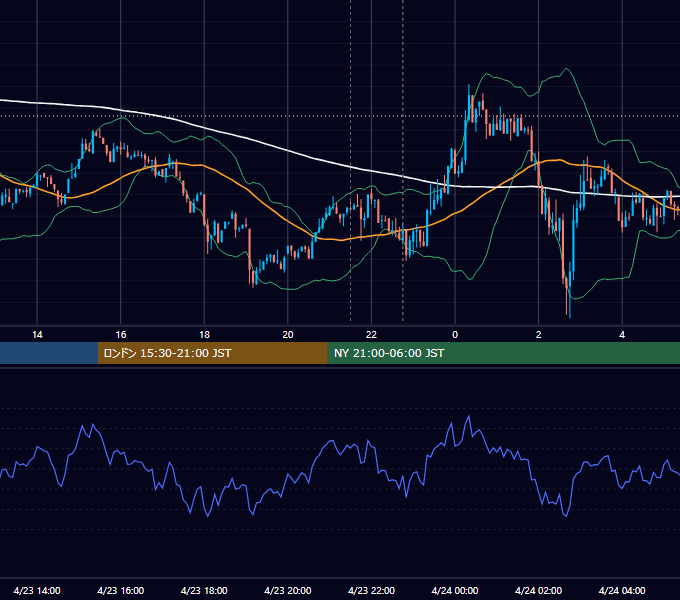
Task: Click the 18 hour label on price chart axis
Action: (204, 335)
